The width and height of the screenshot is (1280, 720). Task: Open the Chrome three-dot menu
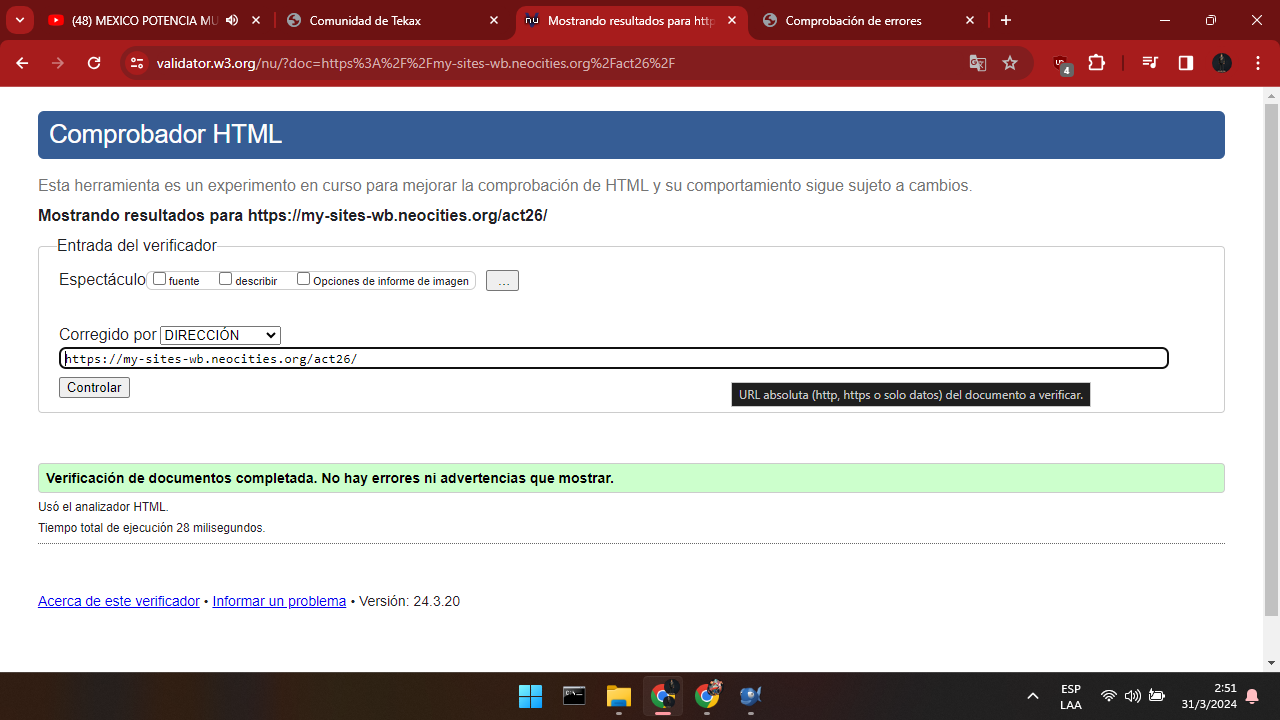click(1257, 63)
